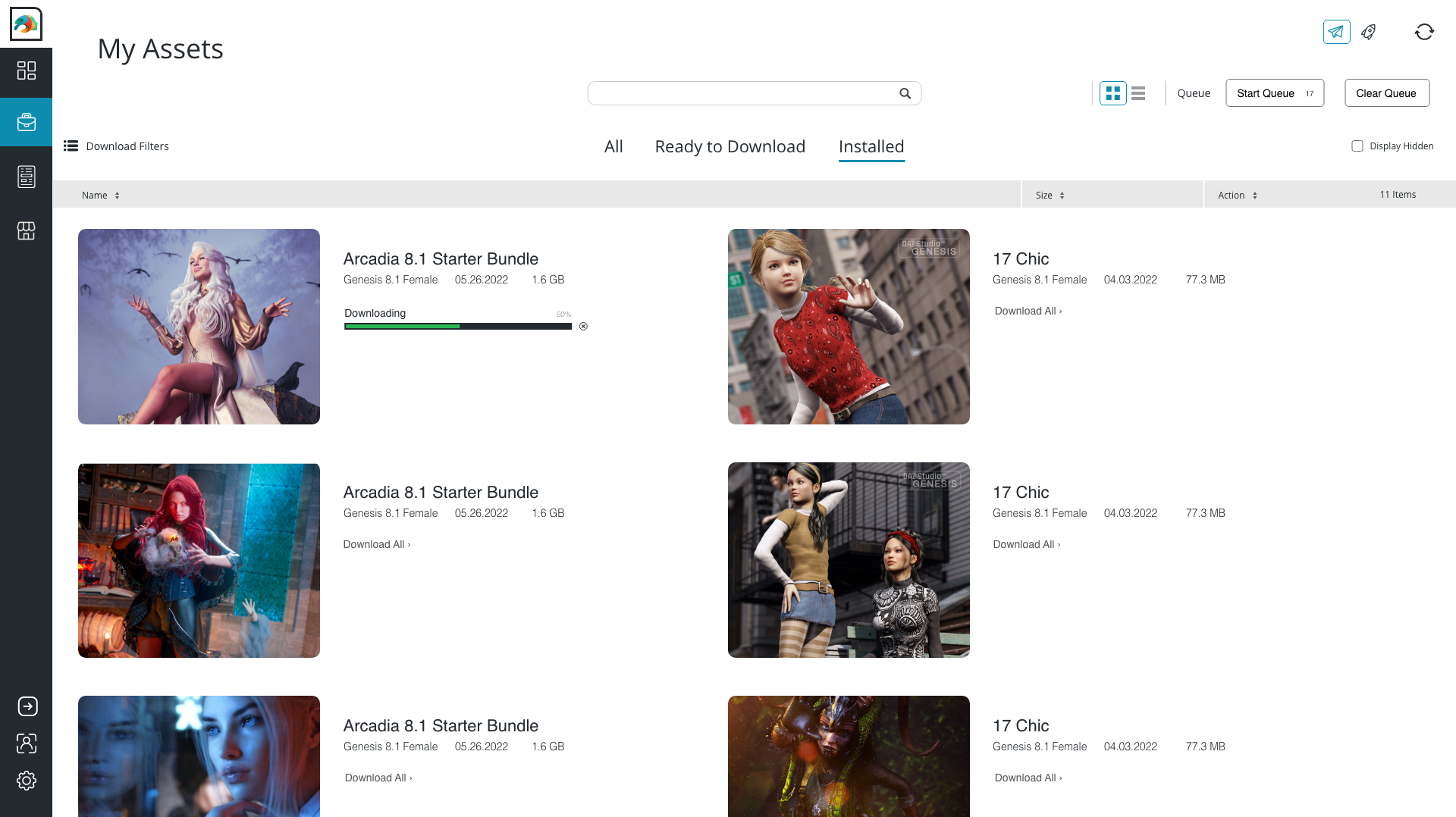Switch to the Ready to Download tab
Viewport: 1456px width, 817px height.
pyautogui.click(x=730, y=146)
